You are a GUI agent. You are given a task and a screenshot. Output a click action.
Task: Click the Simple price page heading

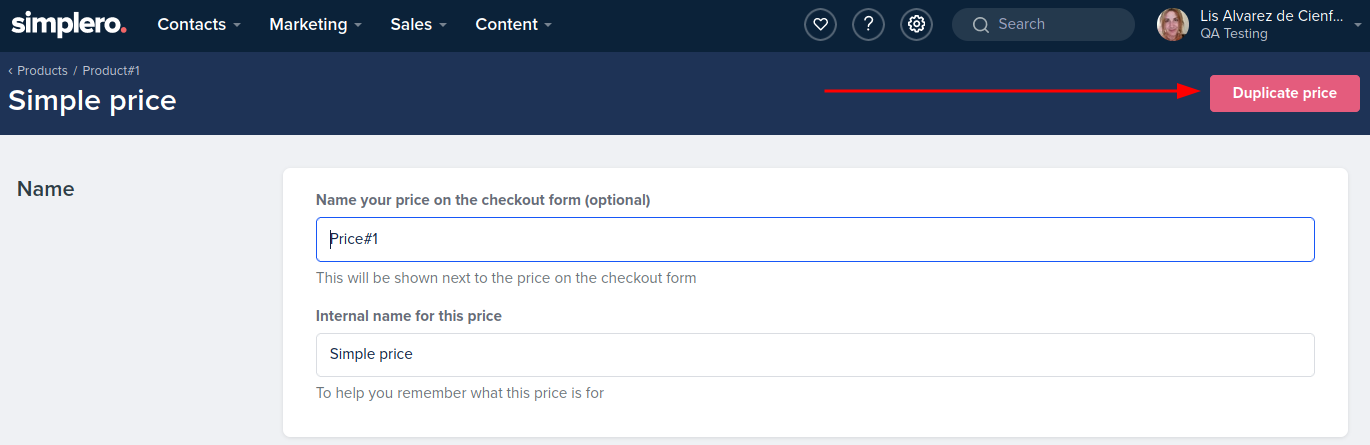coord(92,100)
